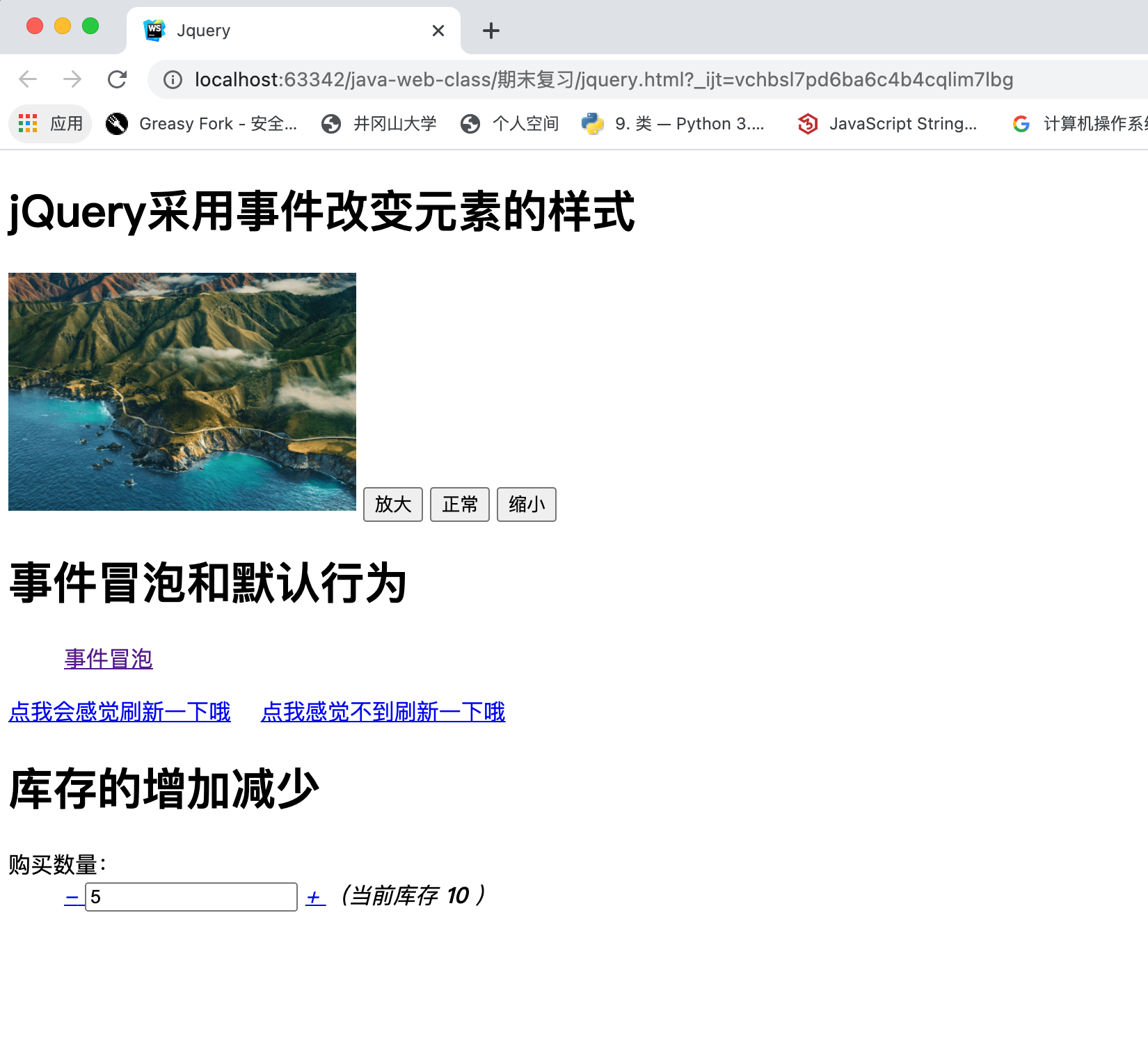Viewport: 1148px width, 1041px height.
Task: Open the 个人空间 bookmark
Action: tap(509, 123)
